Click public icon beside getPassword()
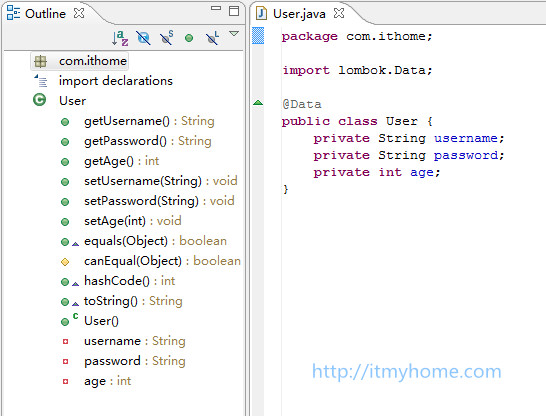This screenshot has height=416, width=546. [x=65, y=142]
